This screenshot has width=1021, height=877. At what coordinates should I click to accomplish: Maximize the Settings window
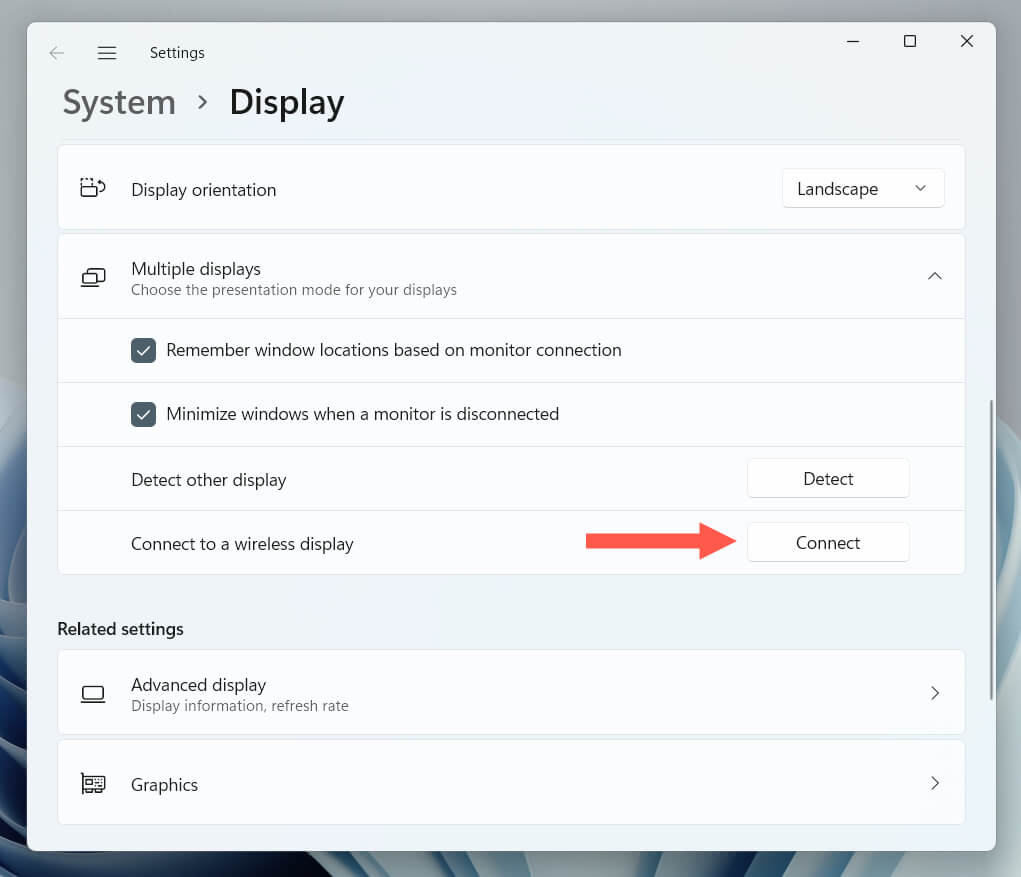tap(909, 41)
